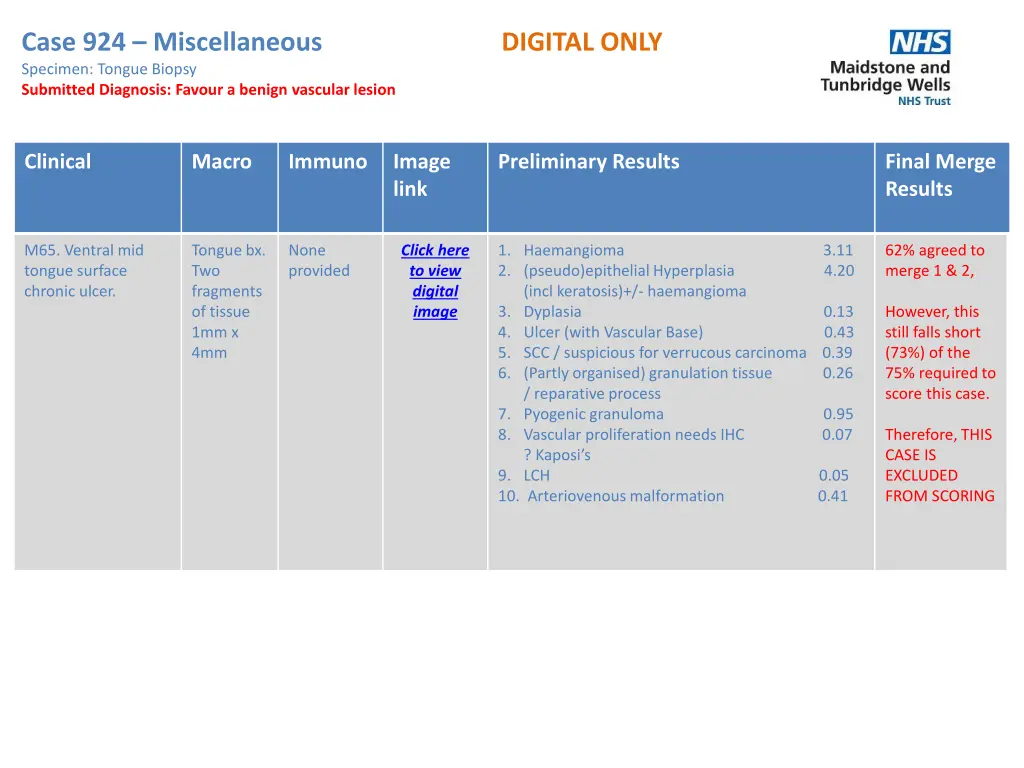Click '(incl keratosis)+/- haemangioma' line
The height and width of the screenshot is (768, 1024).
pos(635,291)
